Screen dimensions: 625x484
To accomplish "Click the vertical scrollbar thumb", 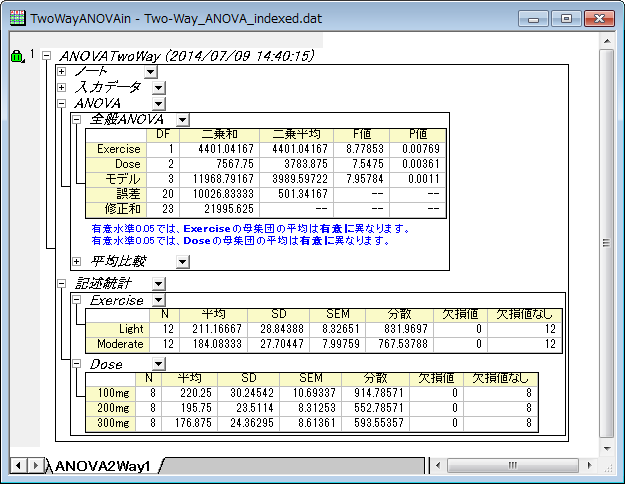I will 607,243.
